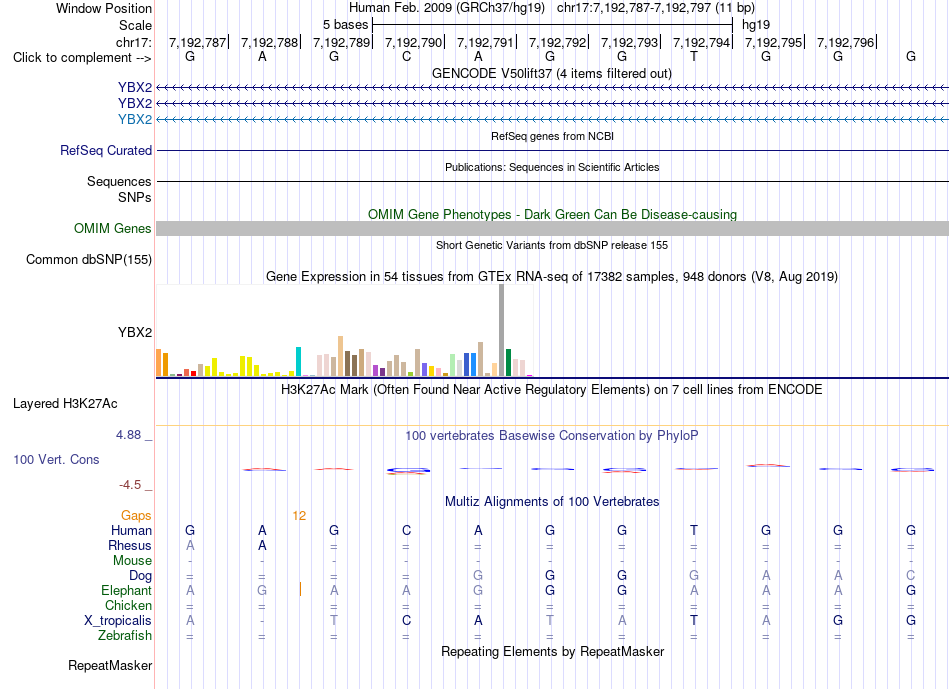The width and height of the screenshot is (950, 689).
Task: Click the gray OMIM Genes bar
Action: click(x=552, y=228)
